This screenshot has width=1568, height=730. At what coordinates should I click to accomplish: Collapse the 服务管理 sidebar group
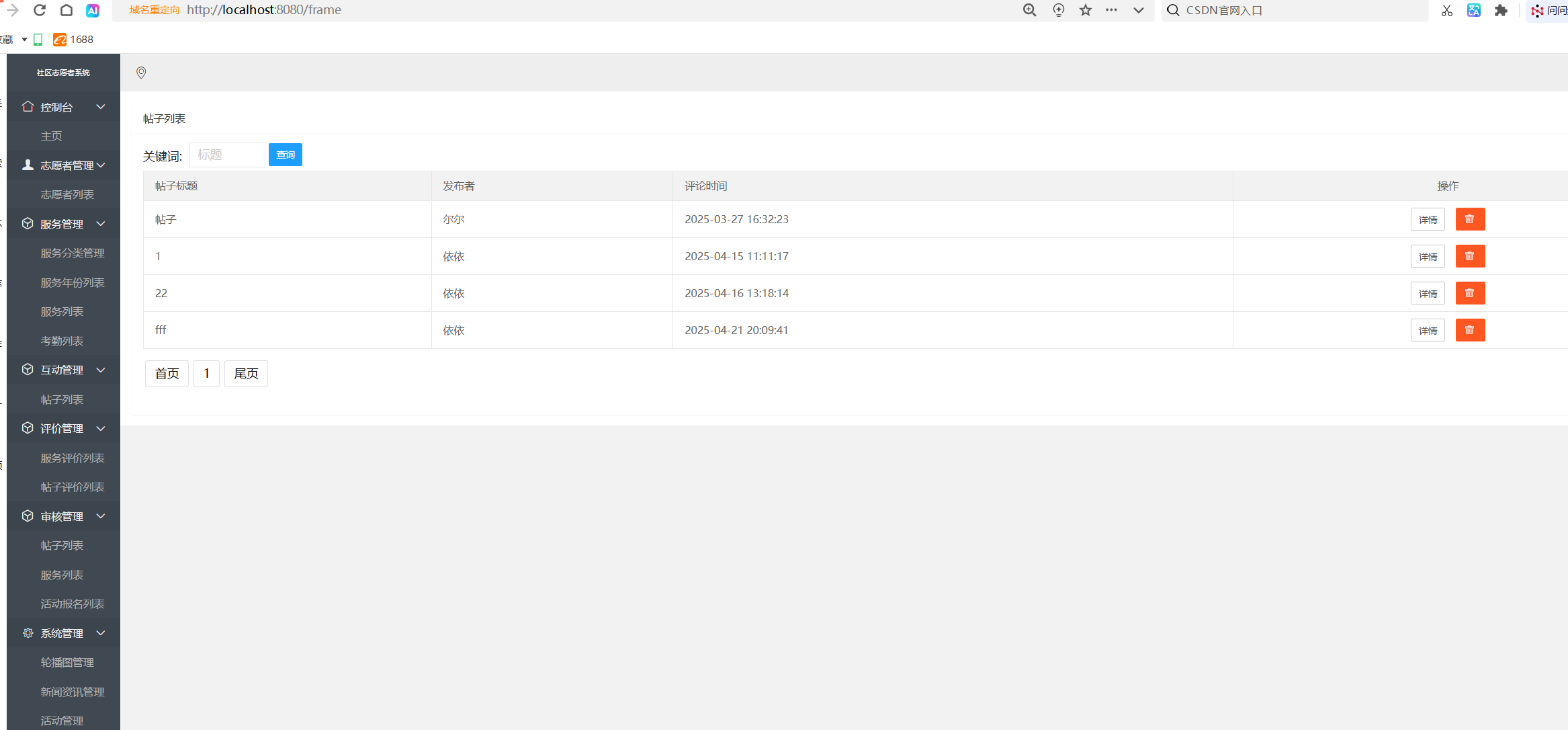click(x=101, y=224)
